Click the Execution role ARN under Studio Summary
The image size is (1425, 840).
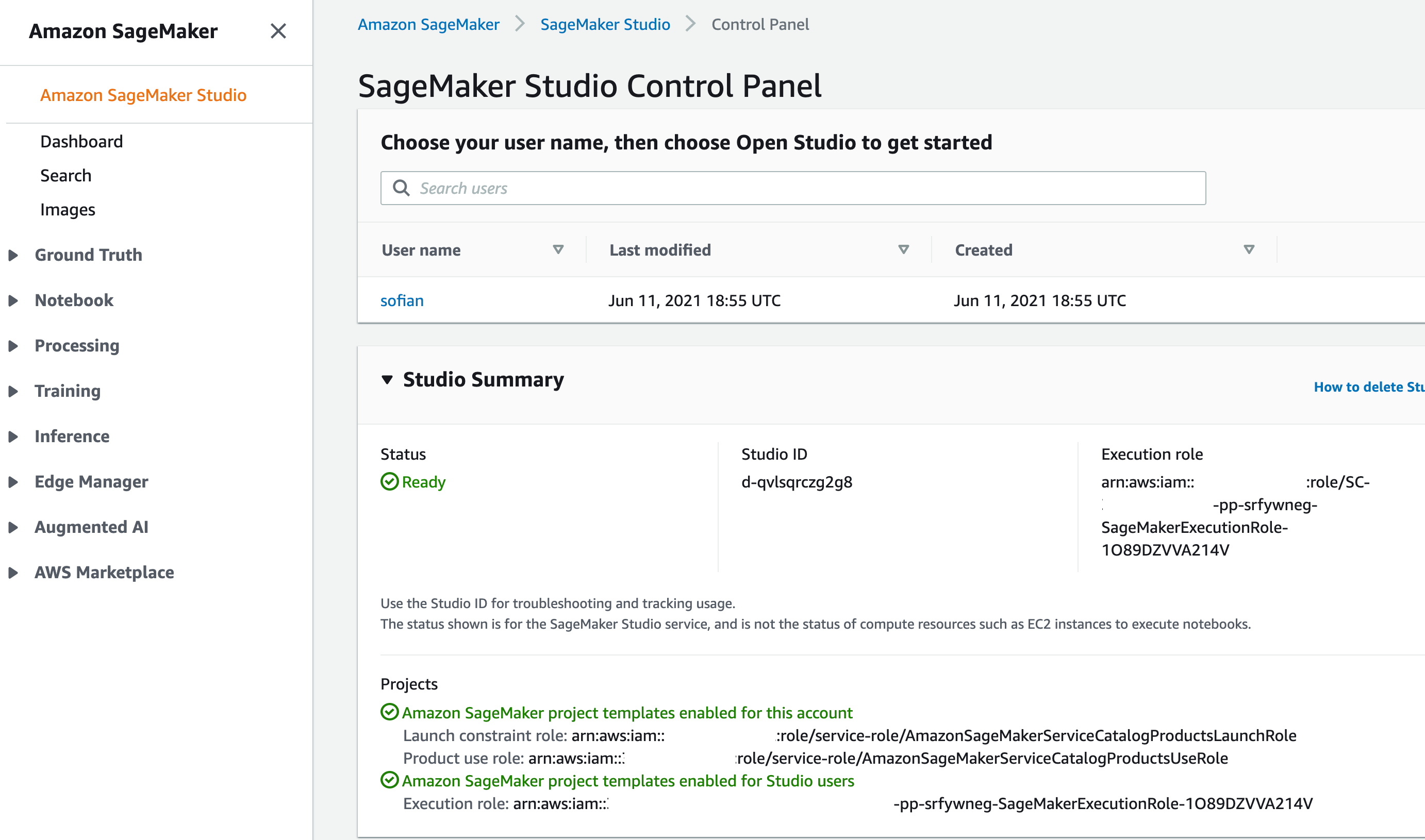coord(1235,516)
